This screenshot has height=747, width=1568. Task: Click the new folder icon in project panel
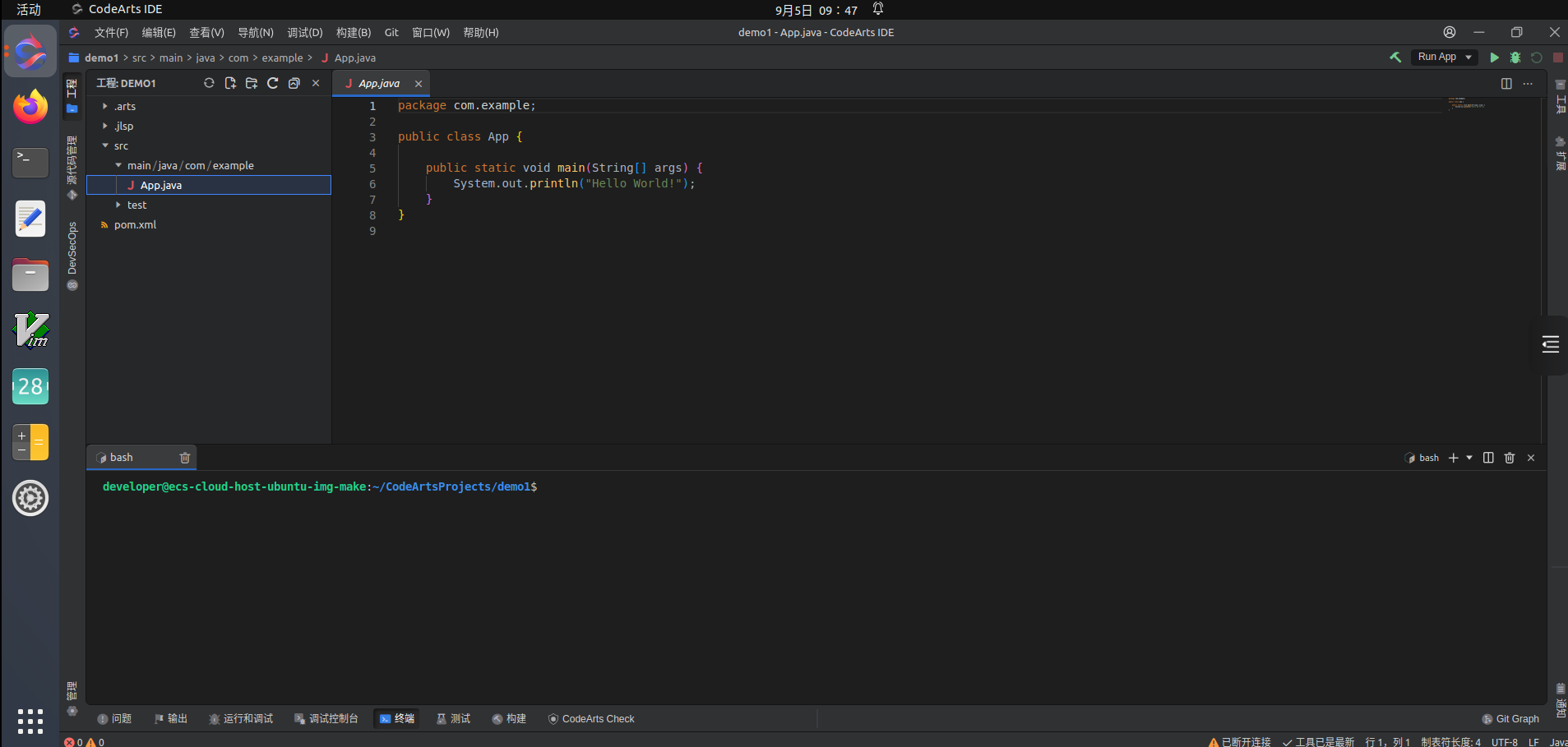click(252, 83)
